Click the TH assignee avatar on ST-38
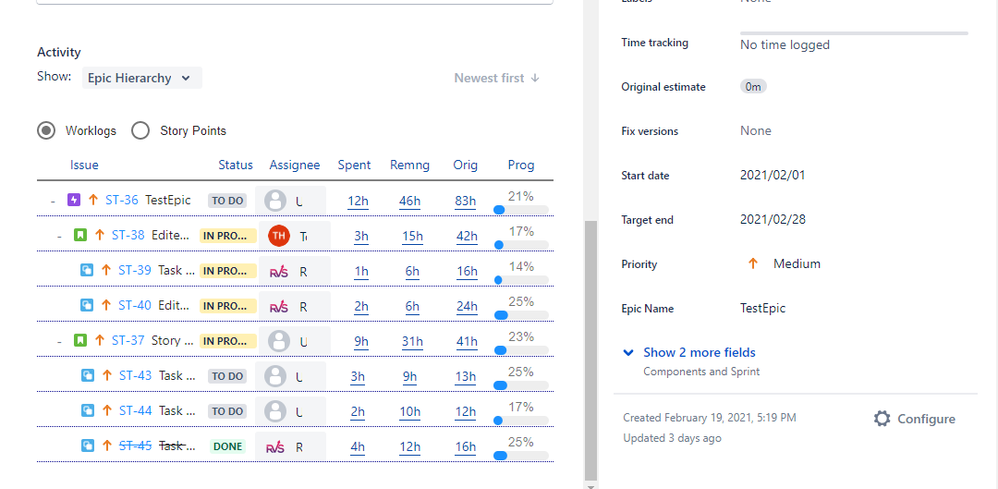The height and width of the screenshot is (489, 998). pos(279,236)
